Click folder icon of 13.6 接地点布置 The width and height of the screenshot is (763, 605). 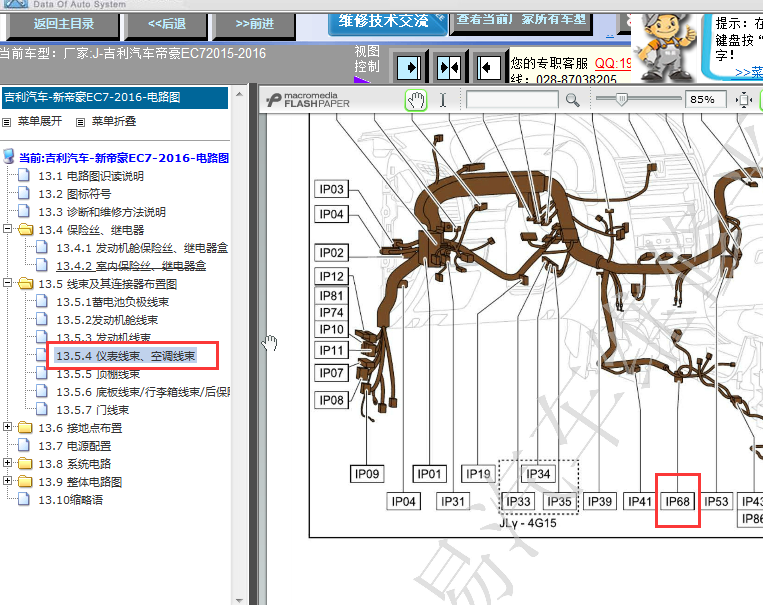(x=25, y=427)
